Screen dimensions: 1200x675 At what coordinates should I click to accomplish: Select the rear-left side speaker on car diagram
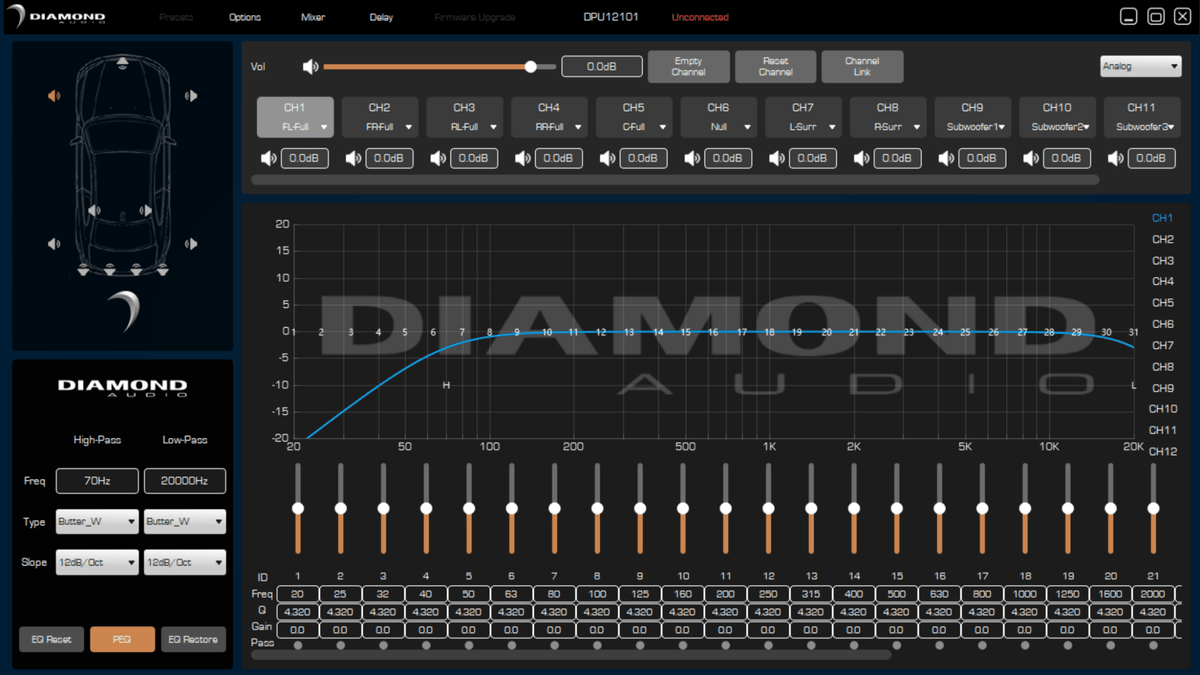[x=54, y=243]
